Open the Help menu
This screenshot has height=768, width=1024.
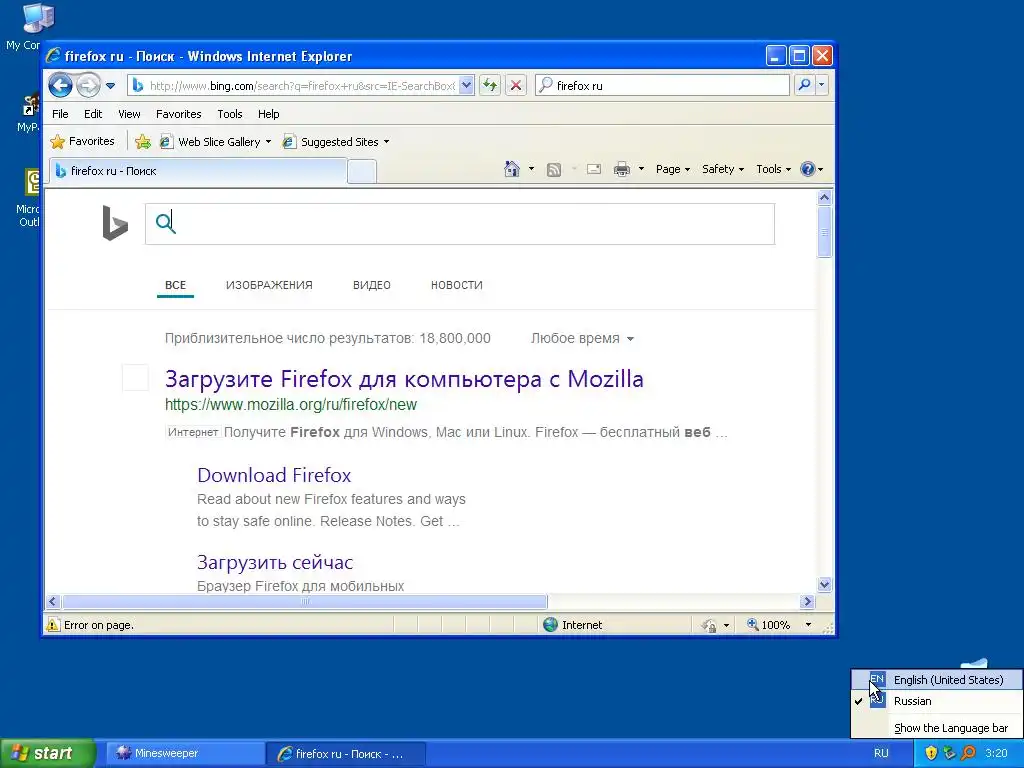click(268, 114)
